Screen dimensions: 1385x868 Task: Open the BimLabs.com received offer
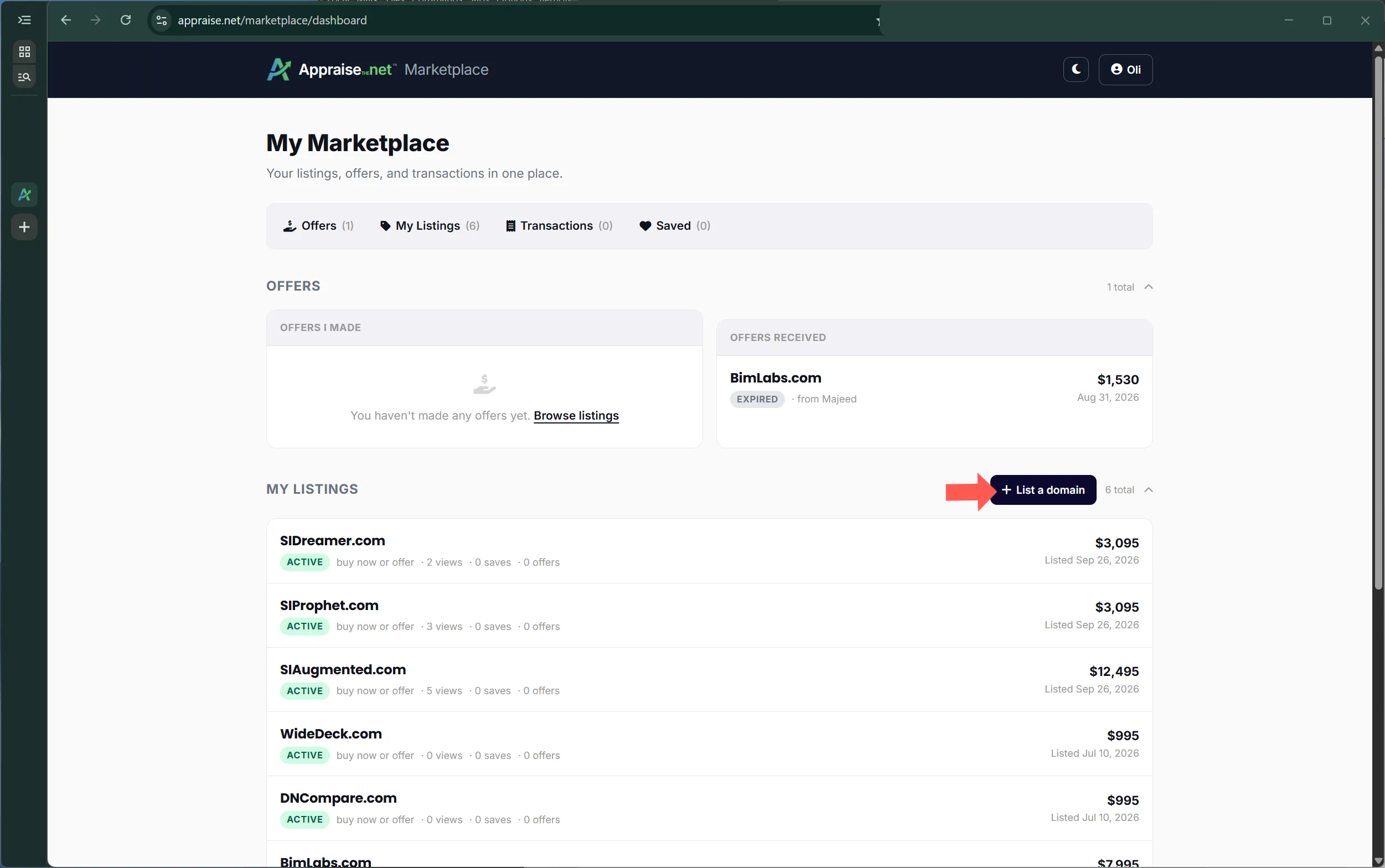(934, 388)
